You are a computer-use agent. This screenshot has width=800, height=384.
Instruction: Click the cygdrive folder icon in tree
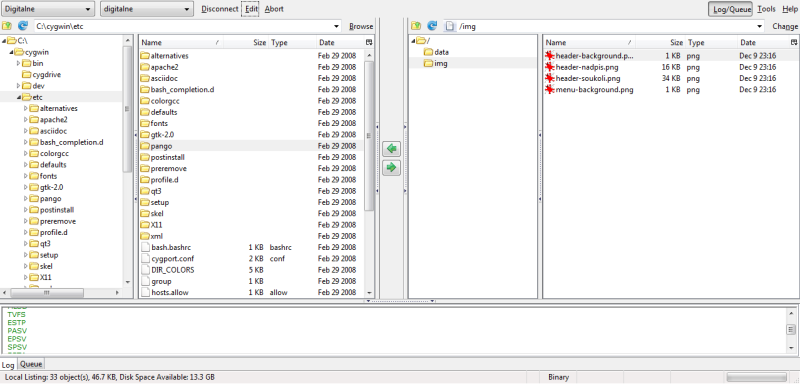(x=26, y=74)
